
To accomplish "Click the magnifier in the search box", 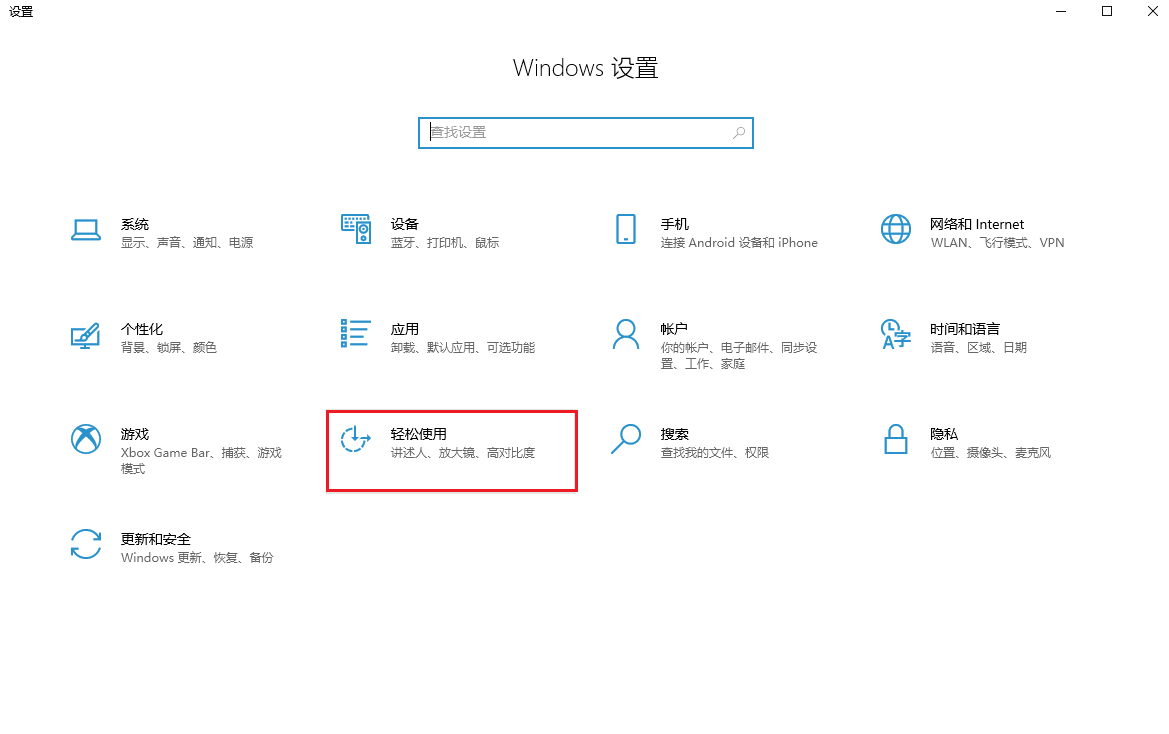I will tap(738, 132).
